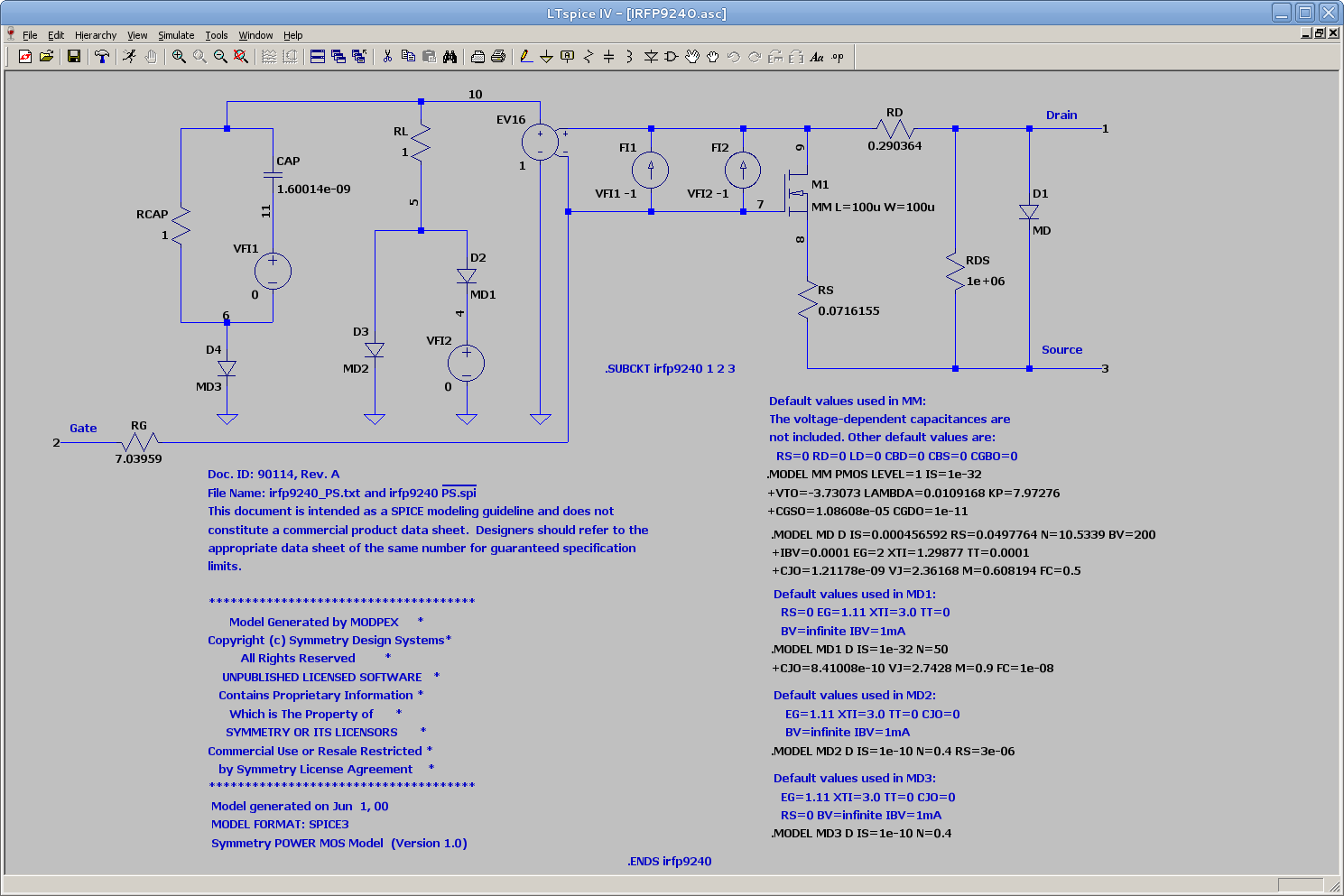The image size is (1344, 896).
Task: Cascade windows with the Cascade icon
Action: tap(338, 57)
